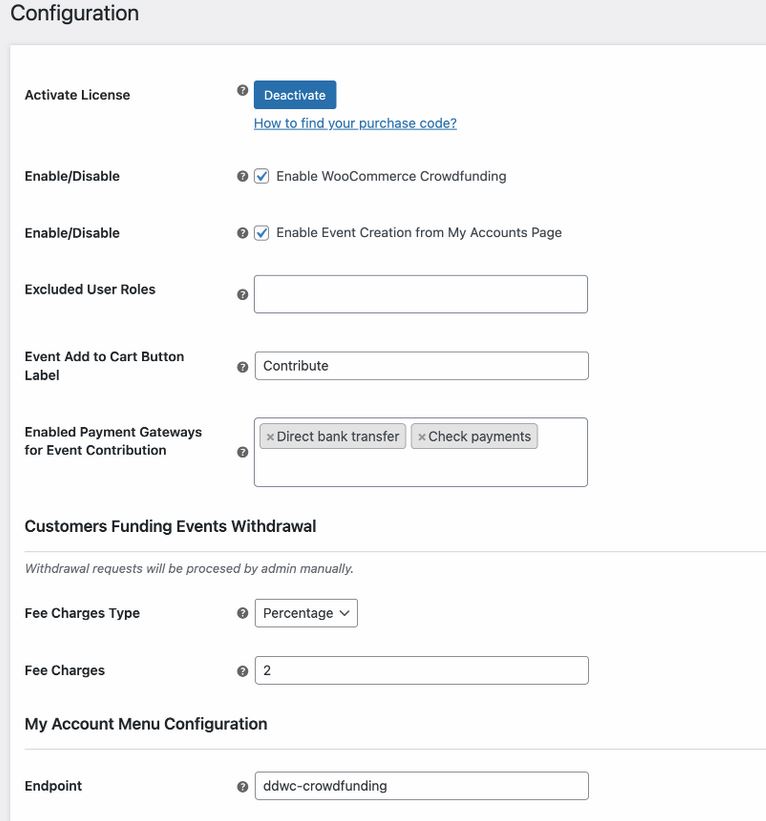Click help icon beside Fee Charges Type
Viewport: 766px width, 821px height.
[242, 613]
